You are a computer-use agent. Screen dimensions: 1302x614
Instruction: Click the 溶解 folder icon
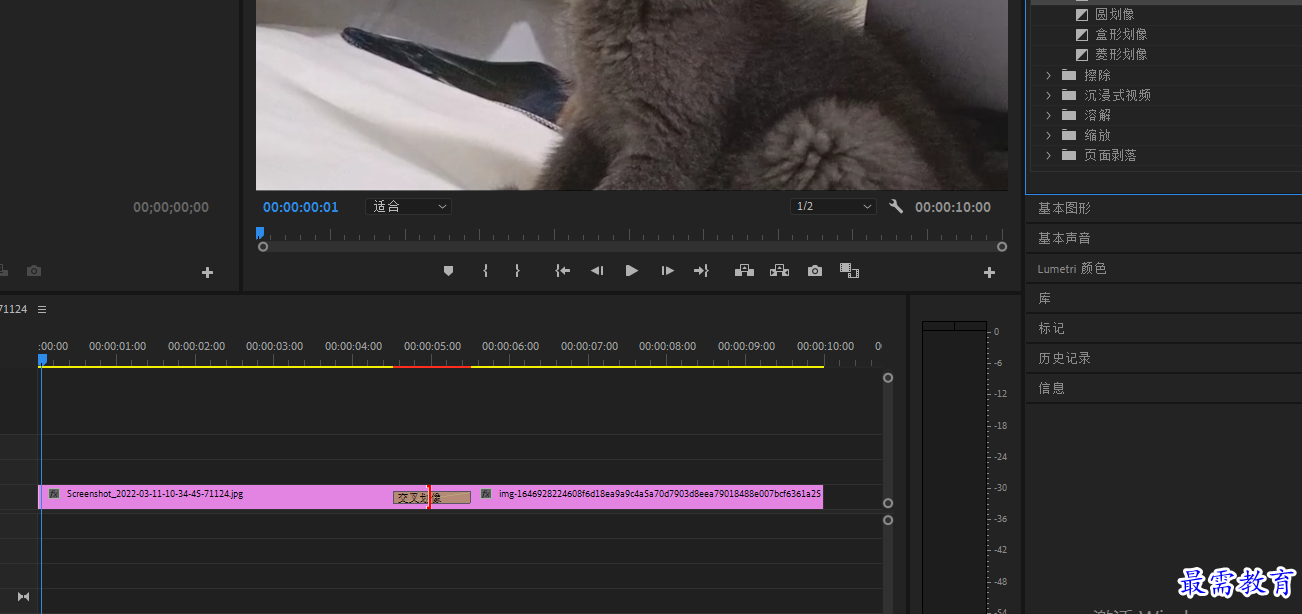tap(1069, 115)
